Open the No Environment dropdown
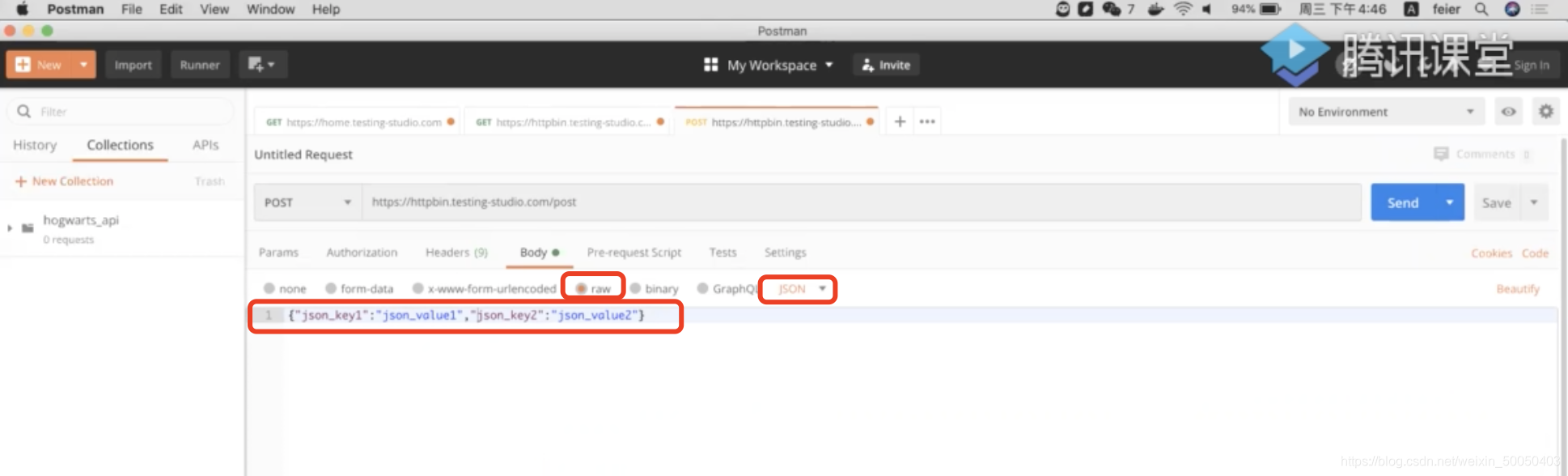Screen dimensions: 1568x476 [1386, 112]
